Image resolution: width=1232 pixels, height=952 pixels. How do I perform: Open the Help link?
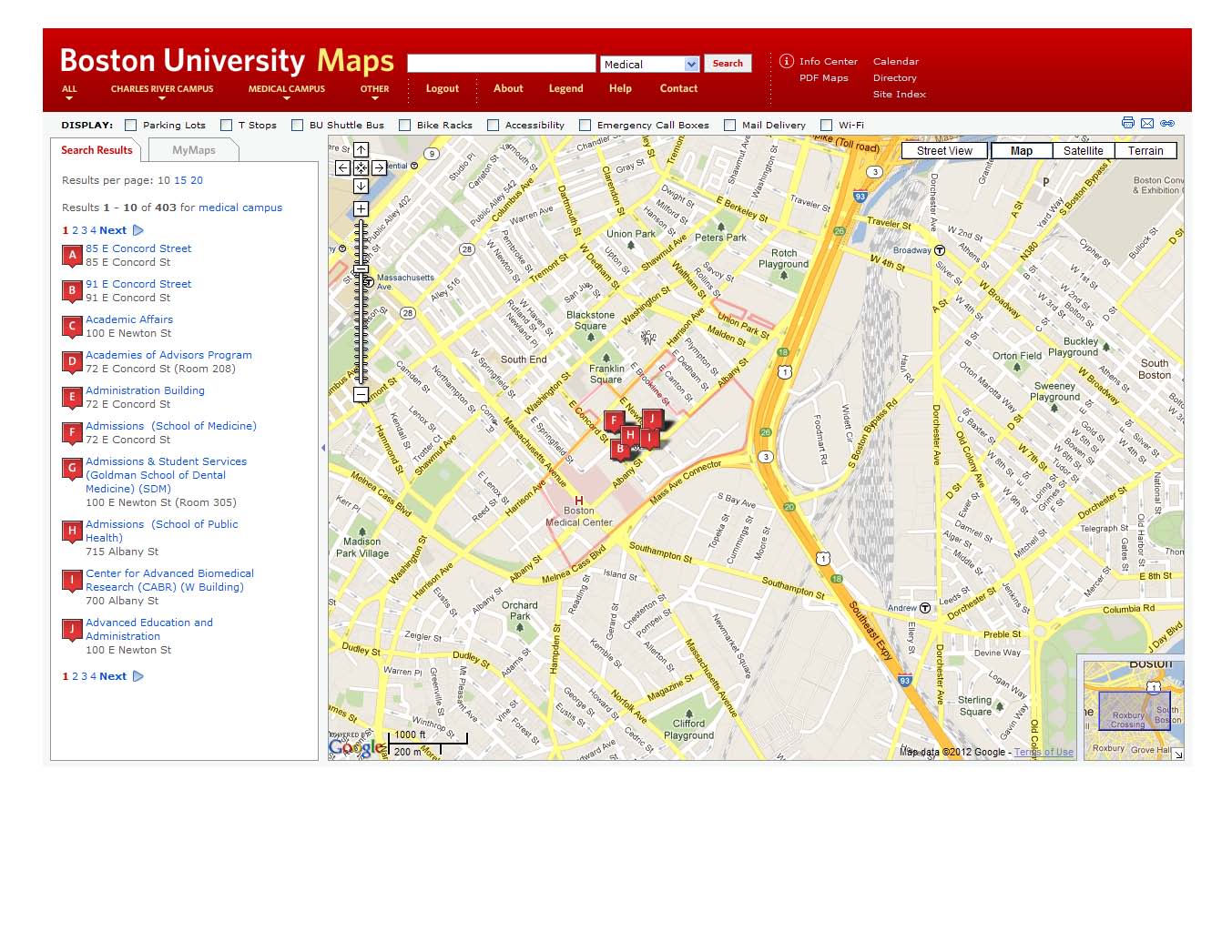(620, 88)
